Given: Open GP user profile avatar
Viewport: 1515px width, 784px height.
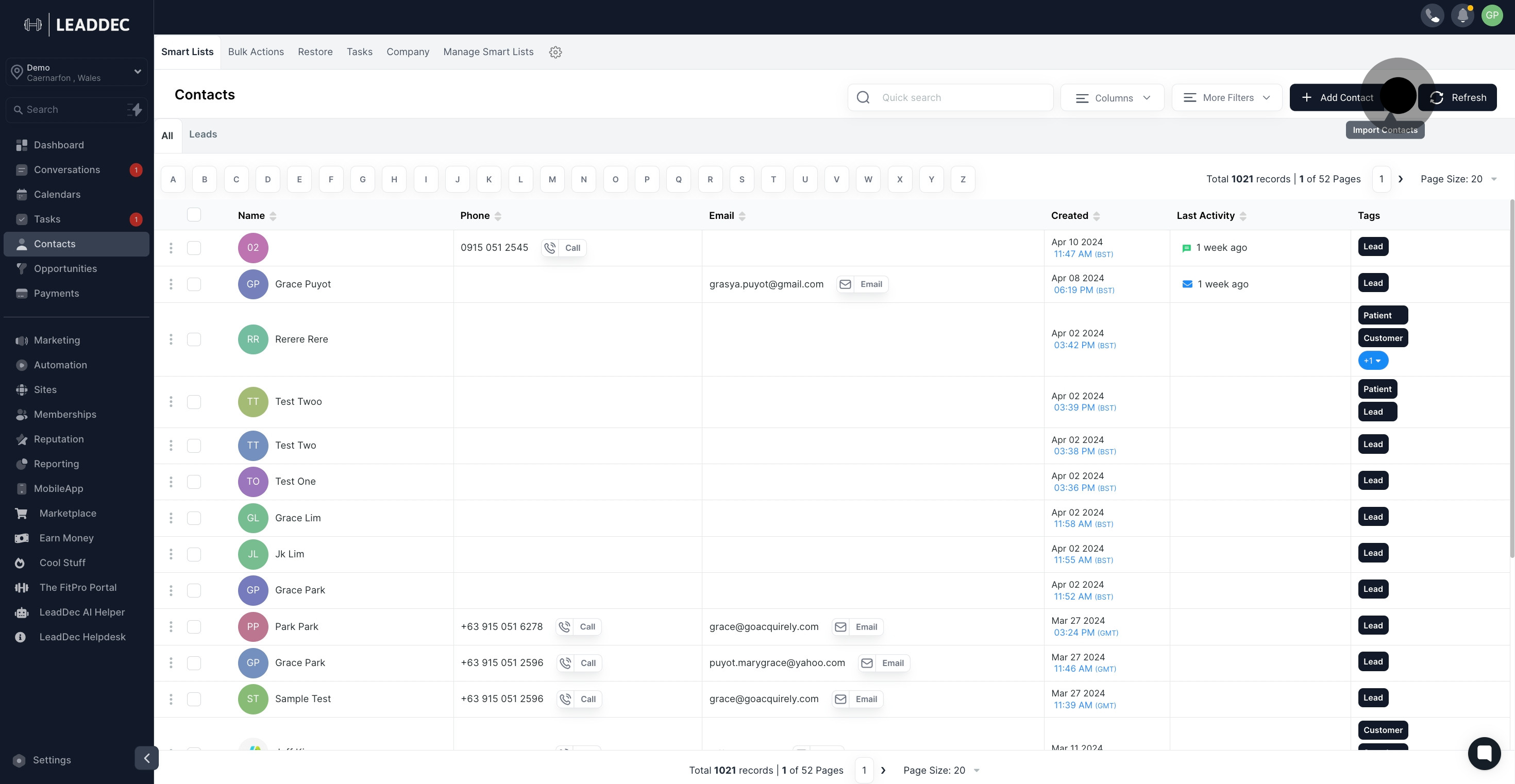Looking at the screenshot, I should (x=1492, y=16).
